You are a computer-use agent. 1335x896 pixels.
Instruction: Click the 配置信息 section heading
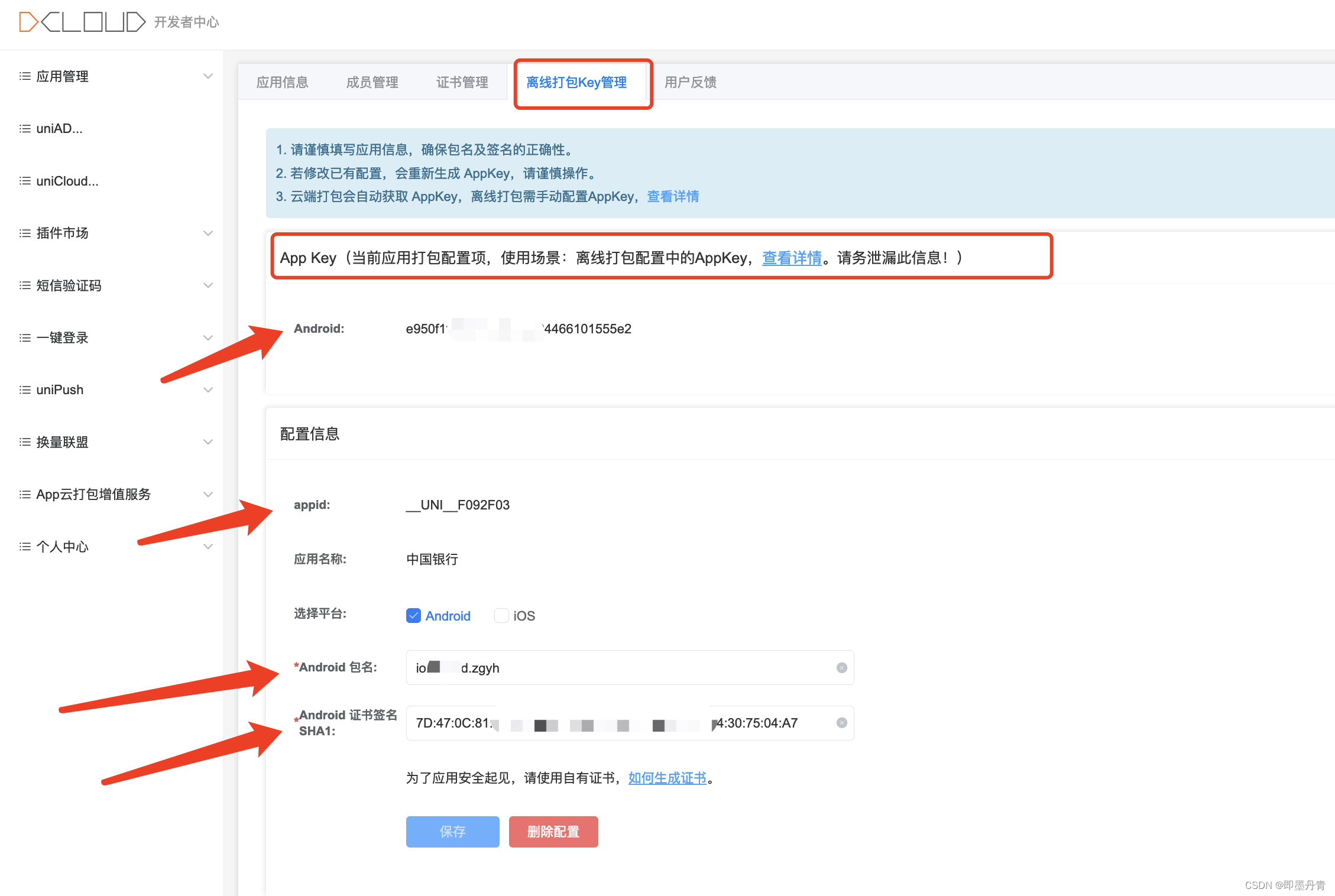tap(310, 434)
